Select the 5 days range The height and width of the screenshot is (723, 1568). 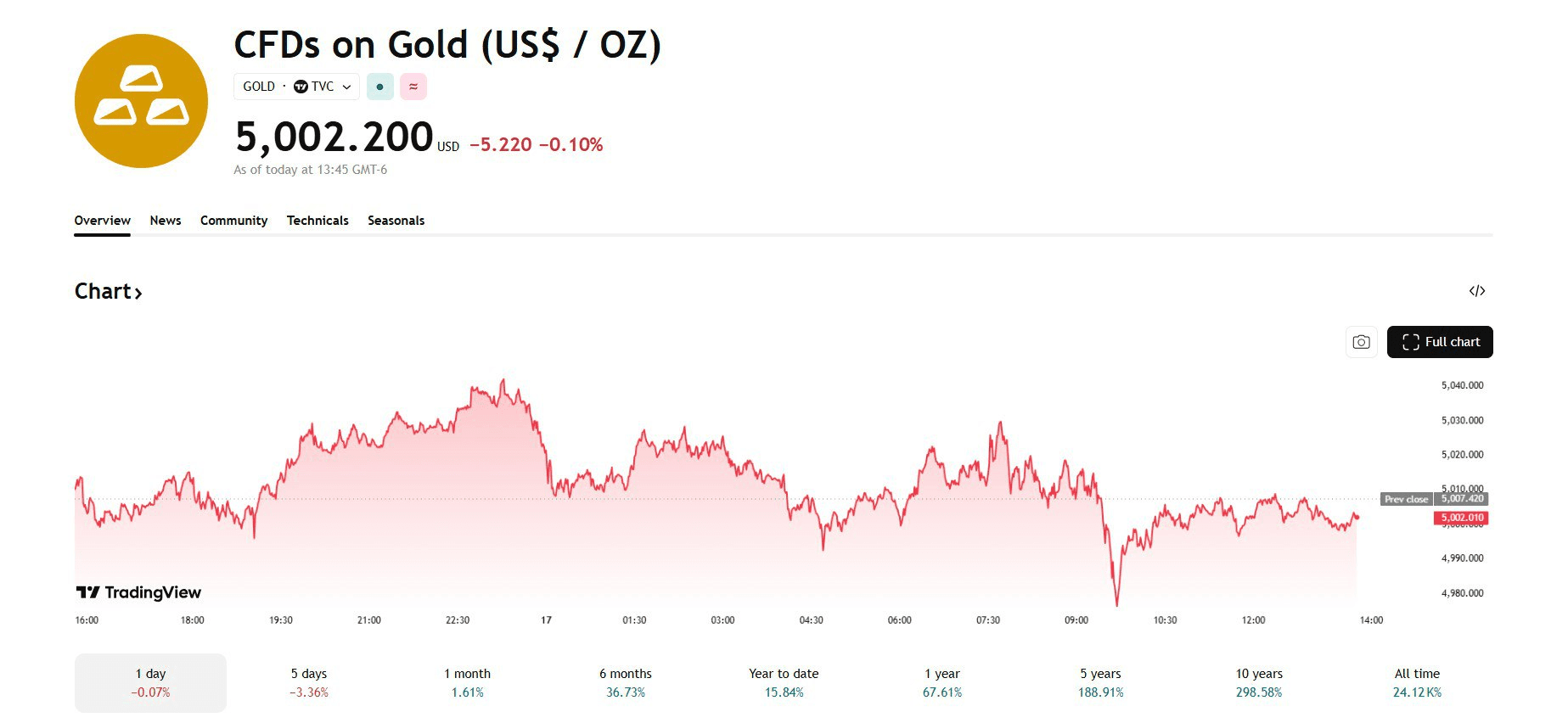(x=309, y=682)
